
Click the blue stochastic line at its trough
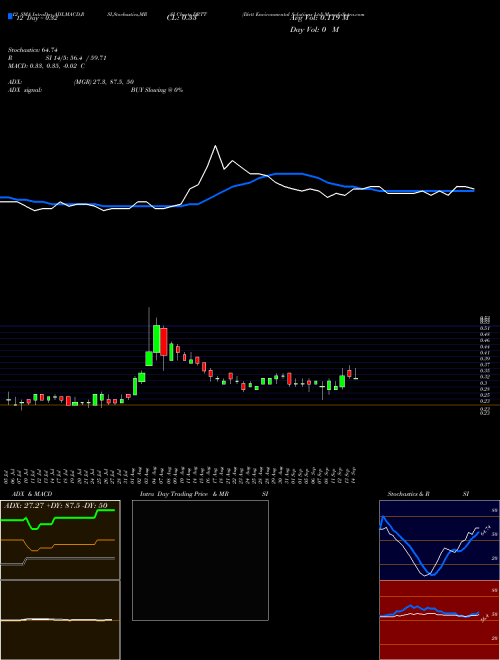coord(432,574)
